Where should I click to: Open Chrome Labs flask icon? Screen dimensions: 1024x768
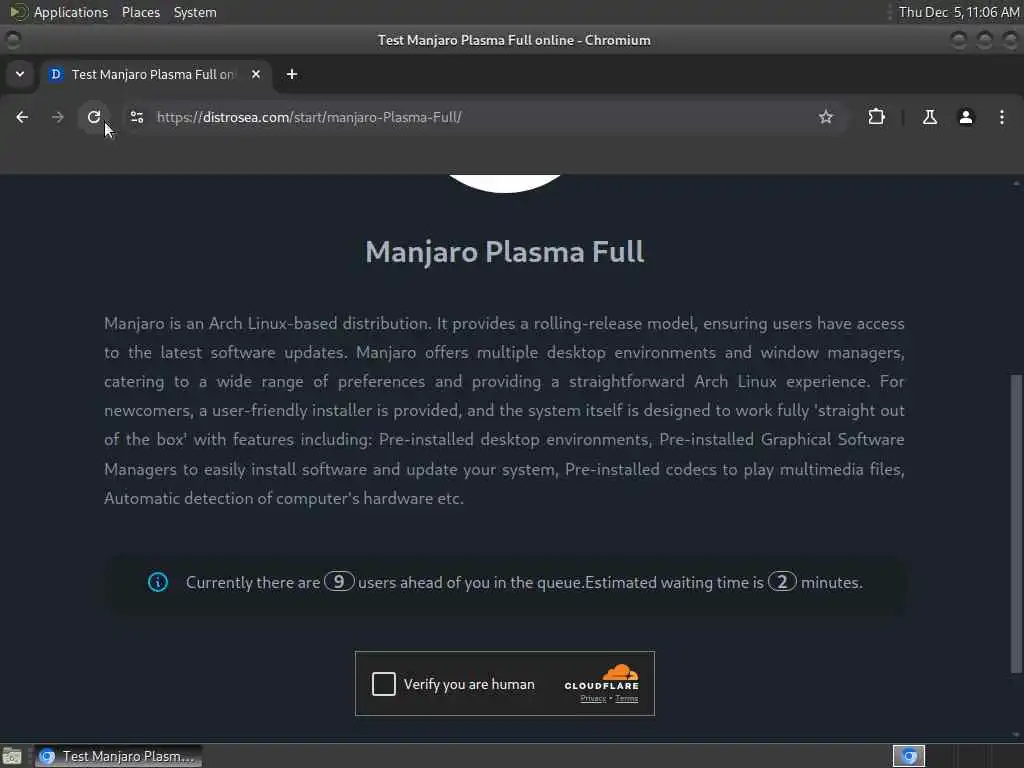click(929, 117)
